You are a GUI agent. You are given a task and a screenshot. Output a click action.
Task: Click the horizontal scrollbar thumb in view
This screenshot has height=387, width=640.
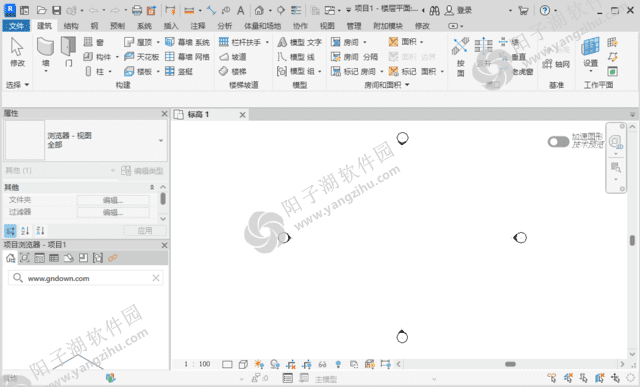tap(510, 364)
